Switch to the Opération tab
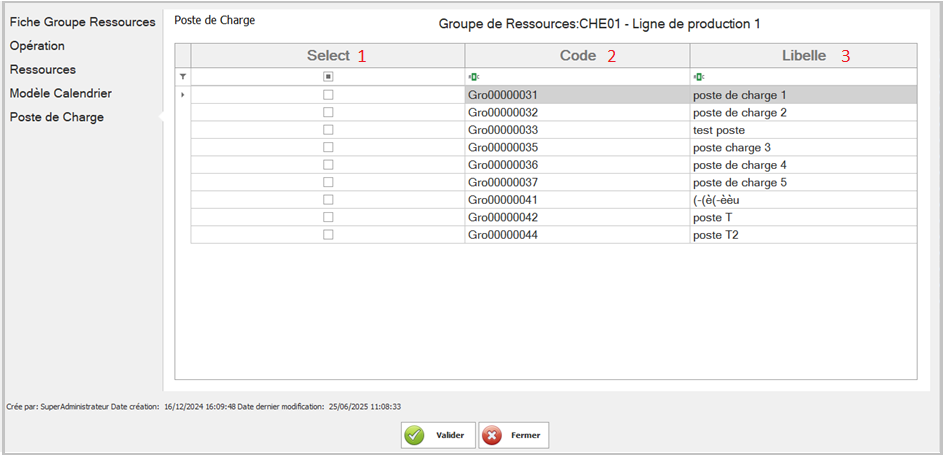The image size is (946, 455). click(x=38, y=46)
